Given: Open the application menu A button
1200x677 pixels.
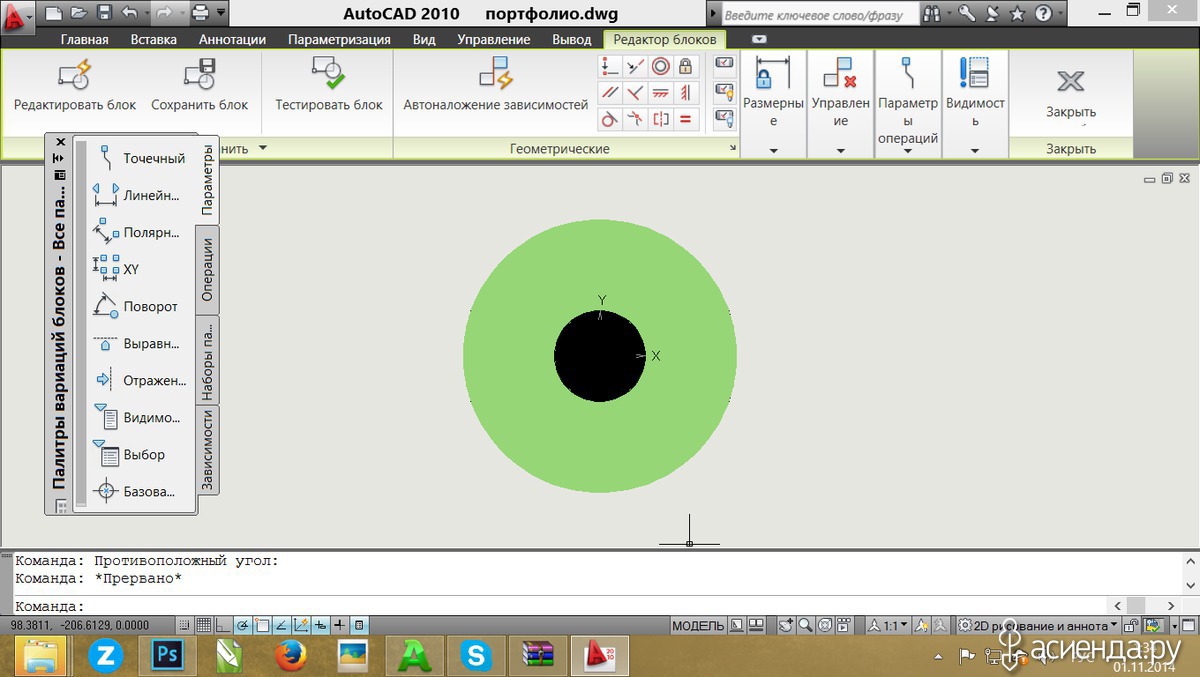Looking at the screenshot, I should pos(18,15).
